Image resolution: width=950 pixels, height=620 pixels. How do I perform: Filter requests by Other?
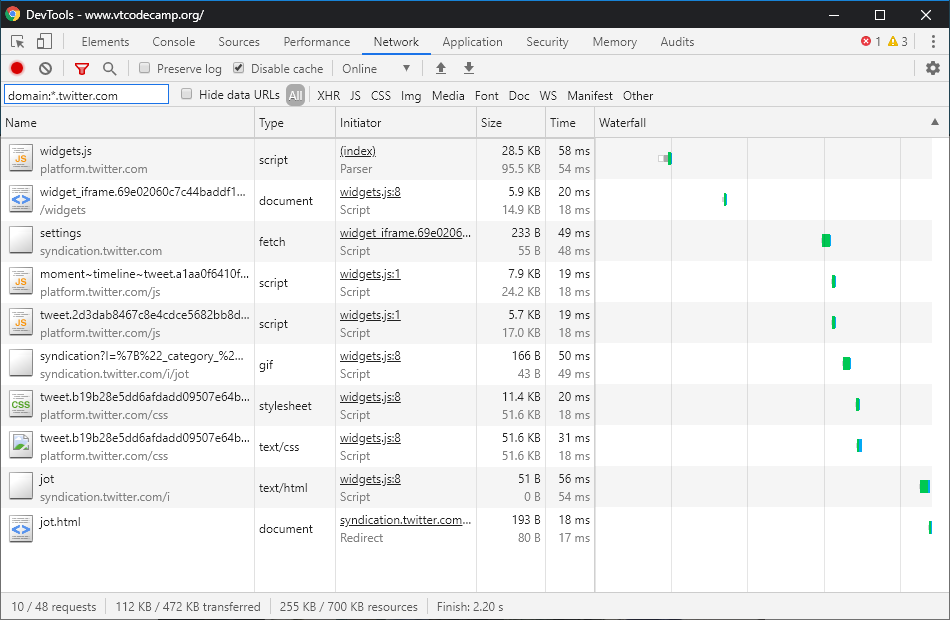pos(638,96)
